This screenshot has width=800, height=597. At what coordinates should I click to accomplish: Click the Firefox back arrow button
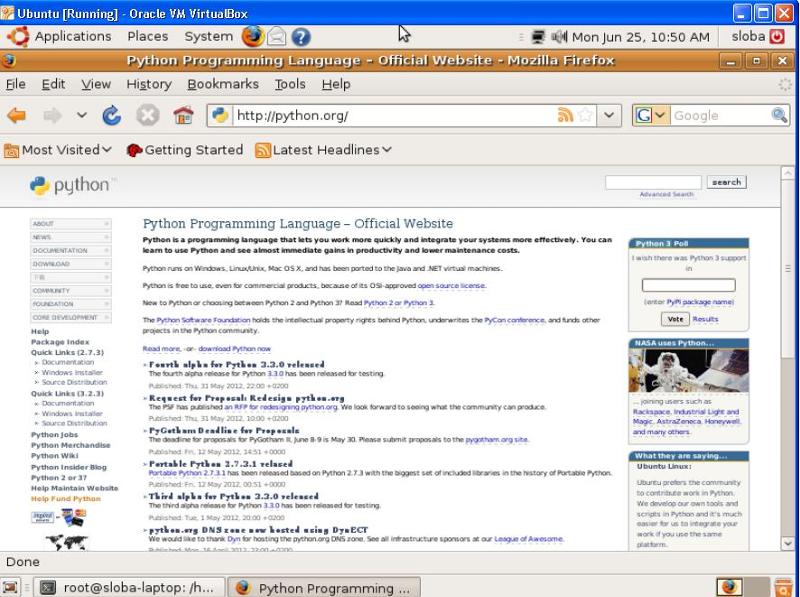[16, 116]
